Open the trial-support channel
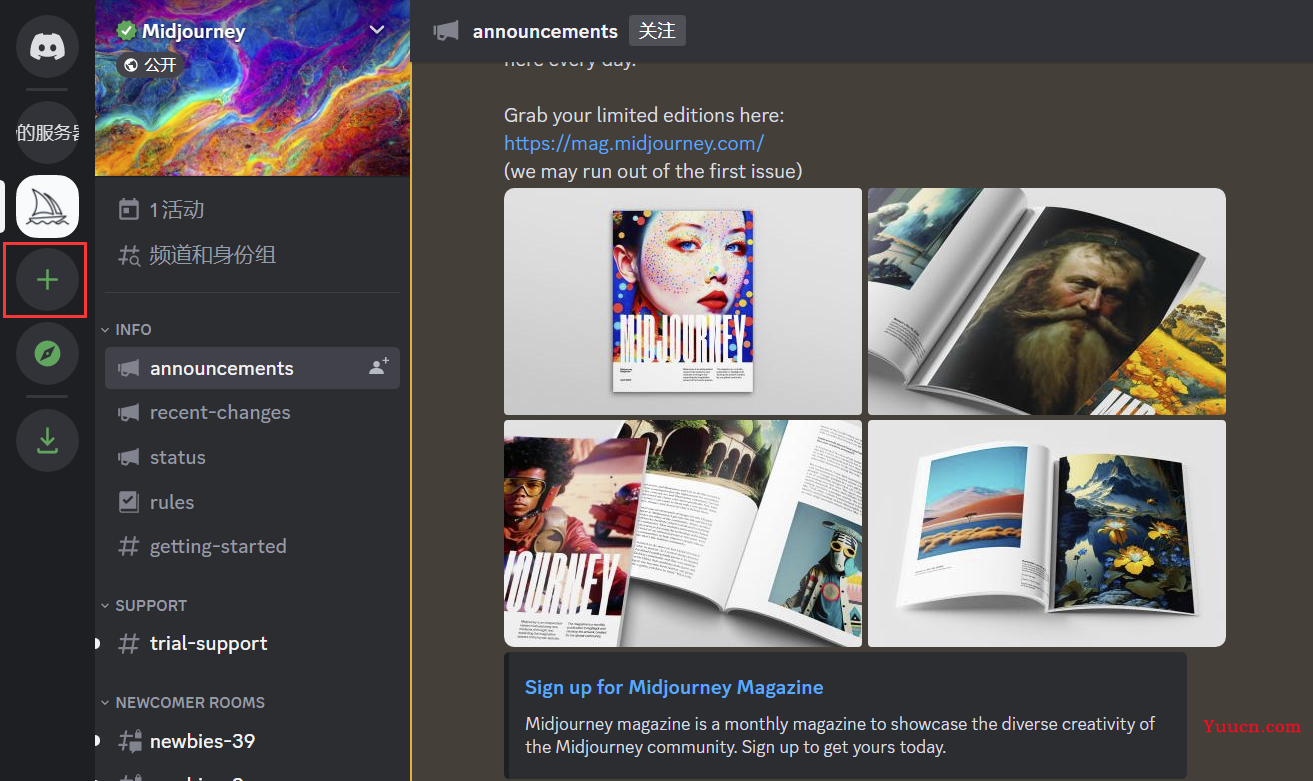 (x=252, y=643)
